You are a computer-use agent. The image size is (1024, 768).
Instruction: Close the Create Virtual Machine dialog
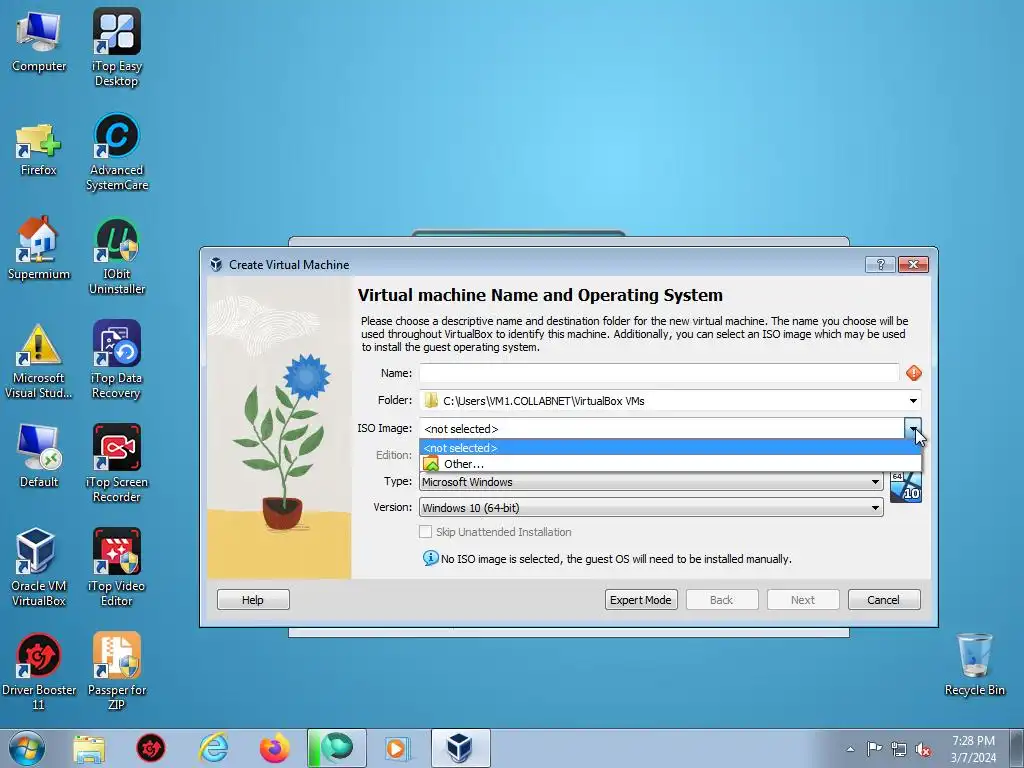coord(913,264)
